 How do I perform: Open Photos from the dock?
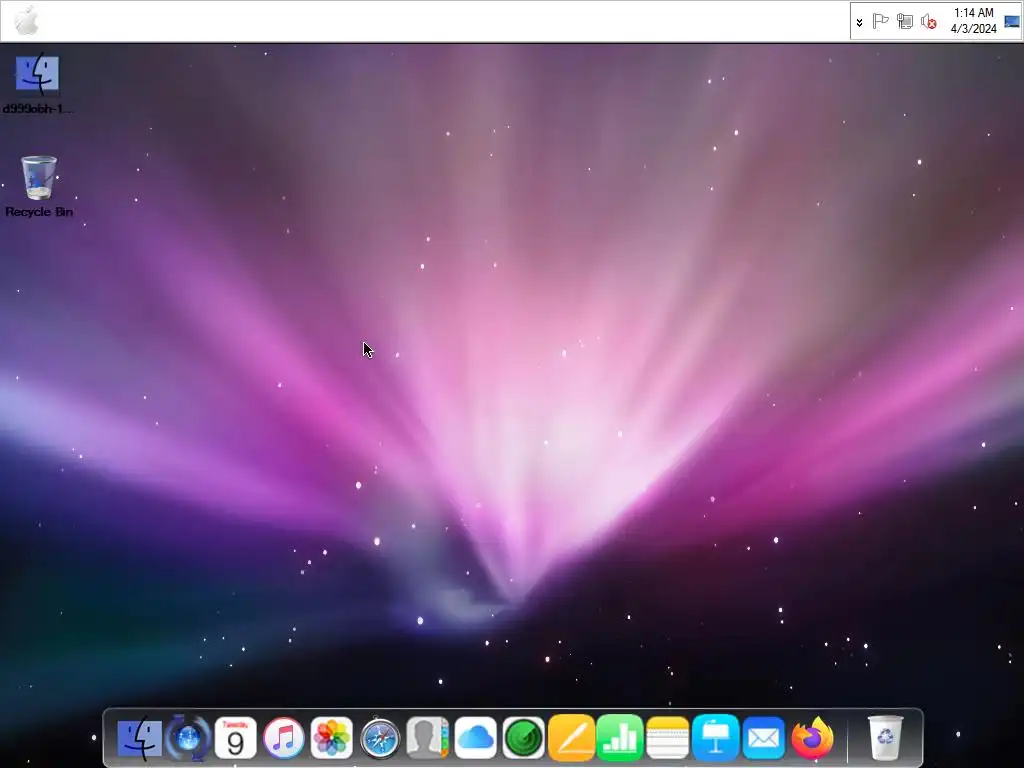[x=332, y=739]
